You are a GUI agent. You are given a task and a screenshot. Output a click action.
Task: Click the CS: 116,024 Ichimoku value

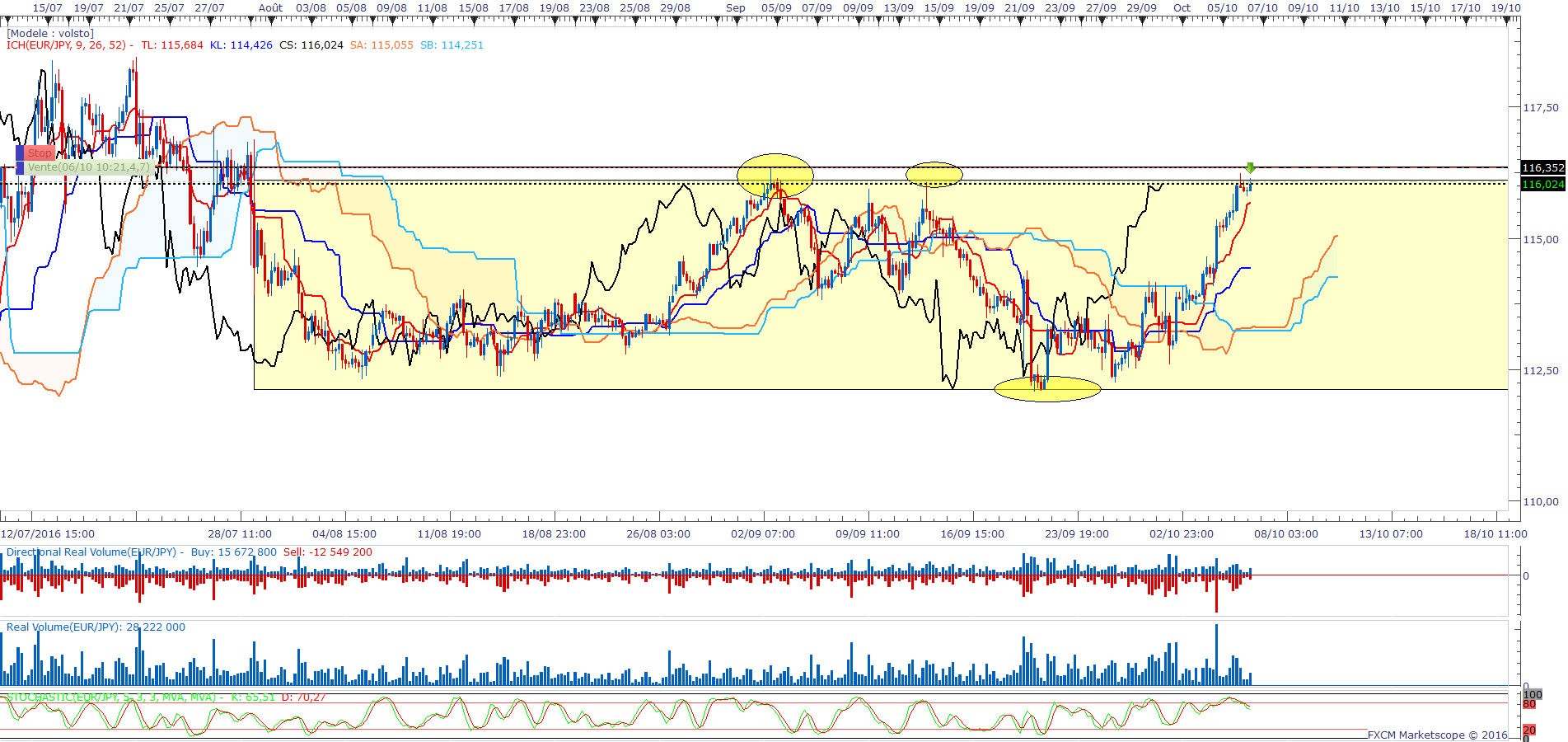click(311, 45)
